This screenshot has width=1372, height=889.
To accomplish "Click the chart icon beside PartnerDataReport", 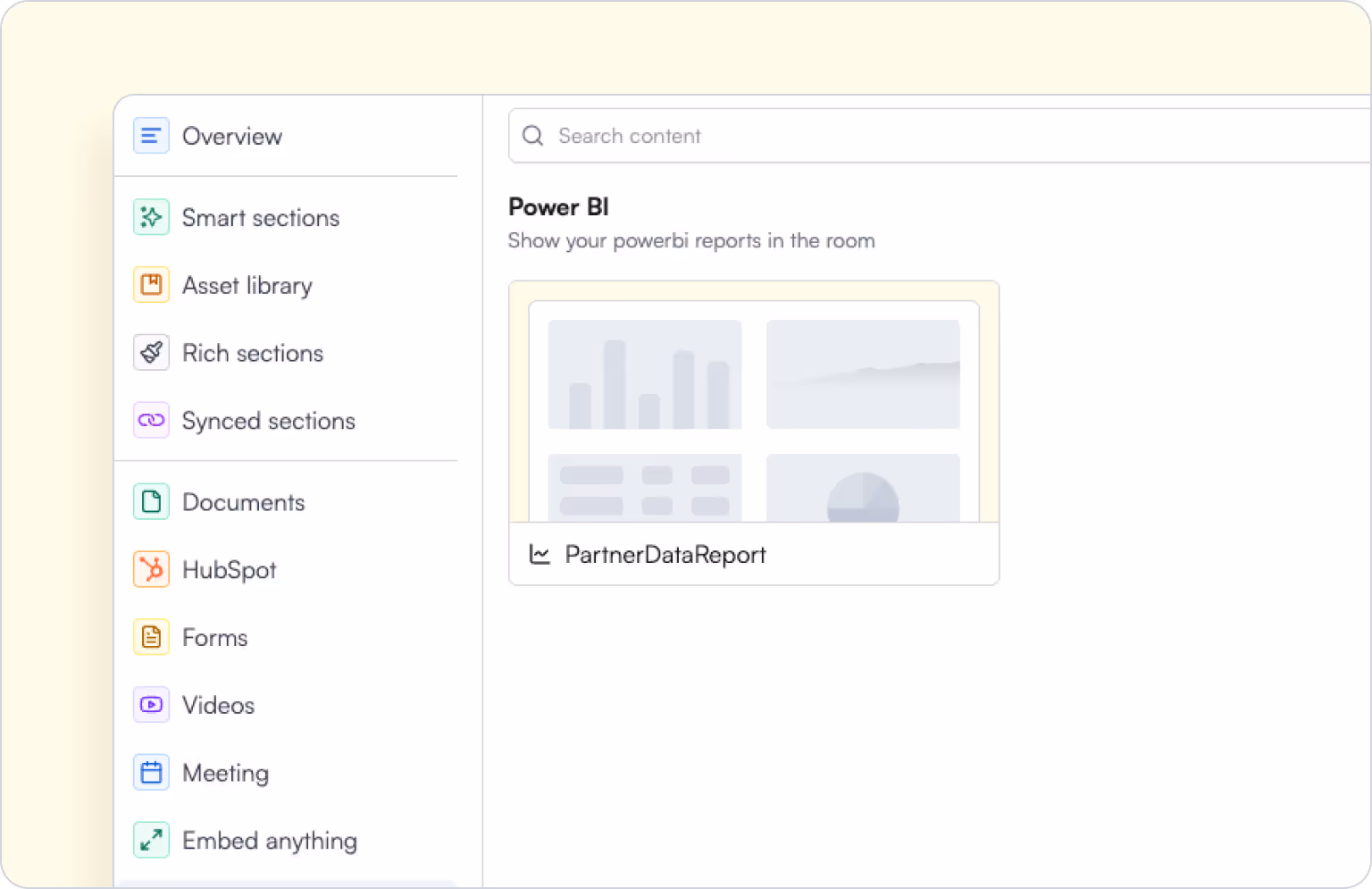I will tap(540, 554).
